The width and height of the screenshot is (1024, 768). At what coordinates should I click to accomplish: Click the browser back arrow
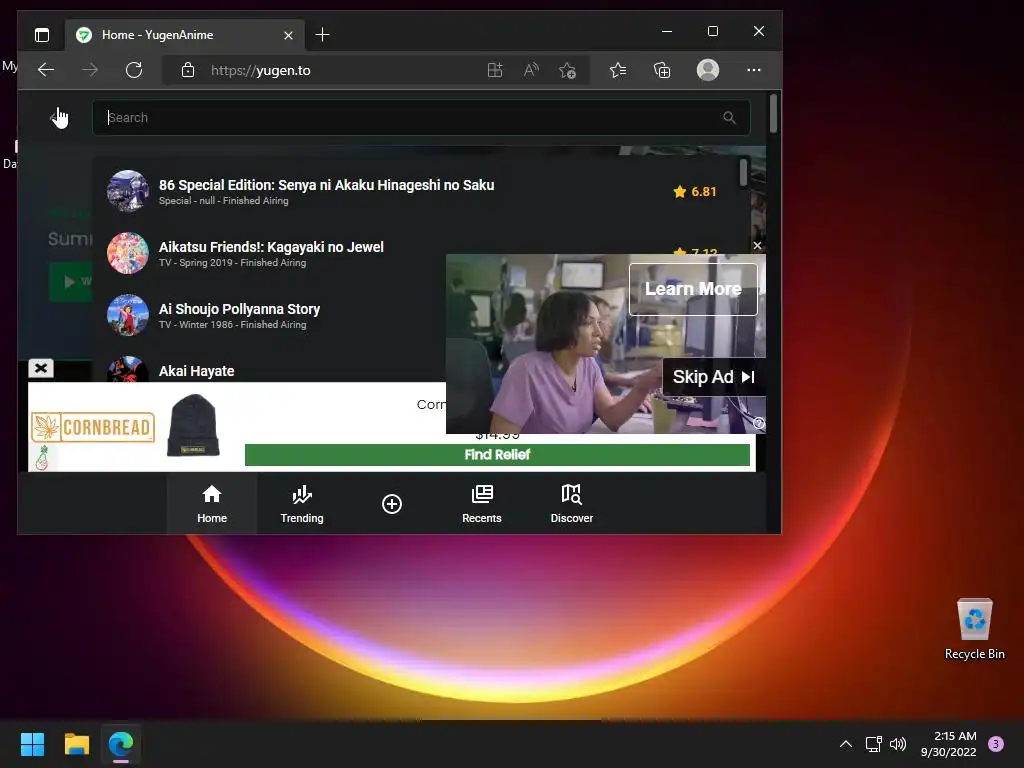tap(46, 70)
